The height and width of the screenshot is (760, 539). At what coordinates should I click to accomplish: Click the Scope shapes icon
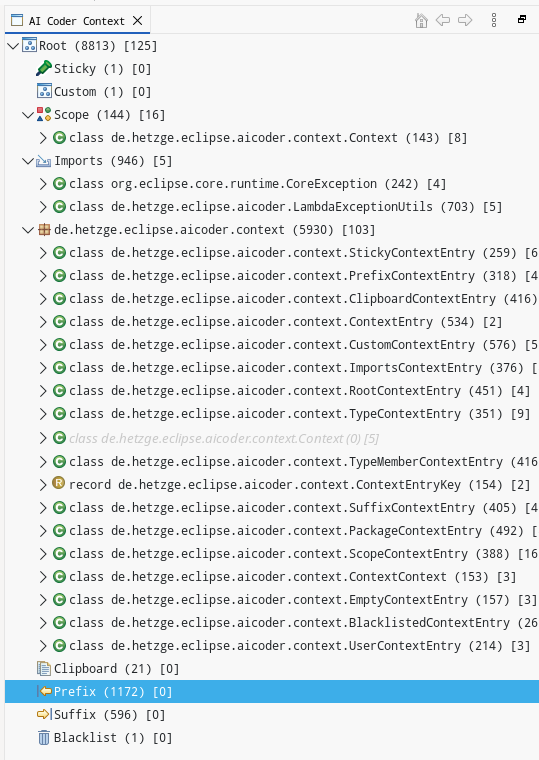click(44, 114)
